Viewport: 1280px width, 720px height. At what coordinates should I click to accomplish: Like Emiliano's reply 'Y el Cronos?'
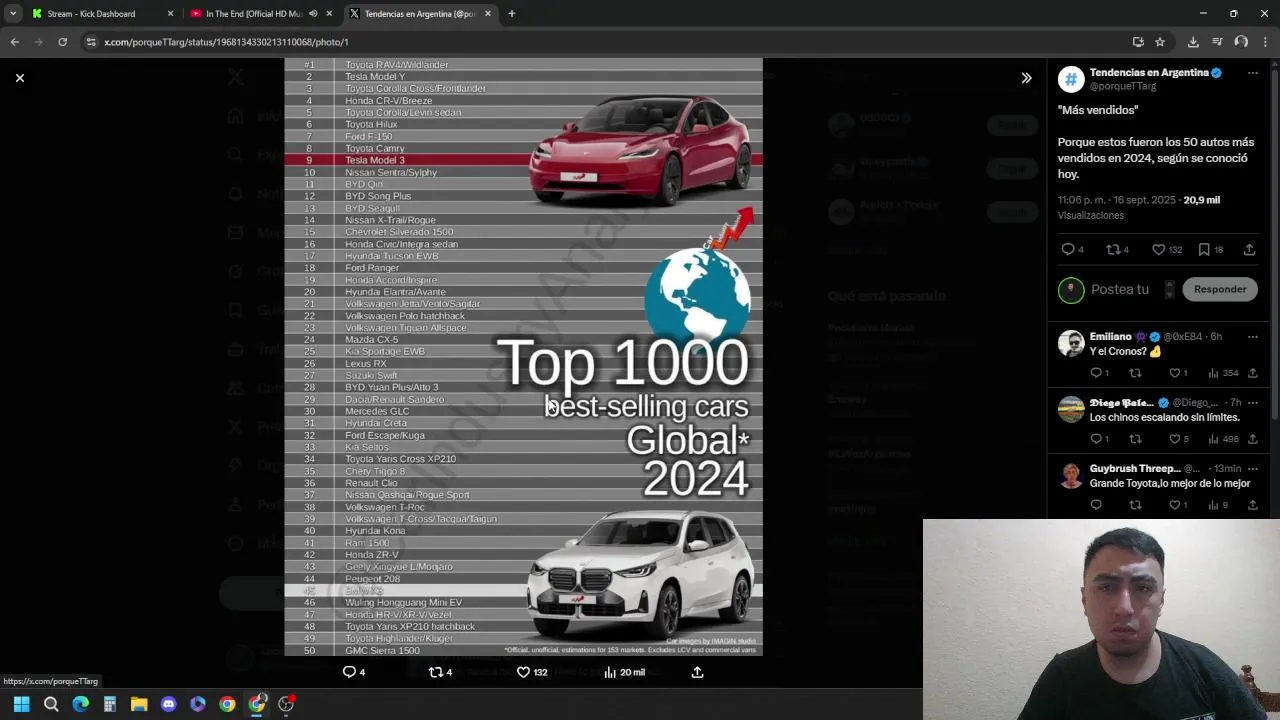pos(1174,373)
